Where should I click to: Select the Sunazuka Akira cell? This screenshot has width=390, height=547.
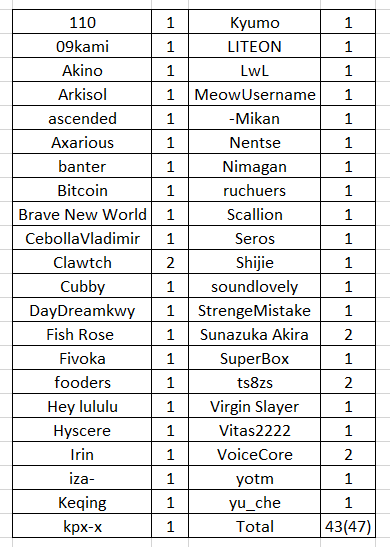(254, 334)
